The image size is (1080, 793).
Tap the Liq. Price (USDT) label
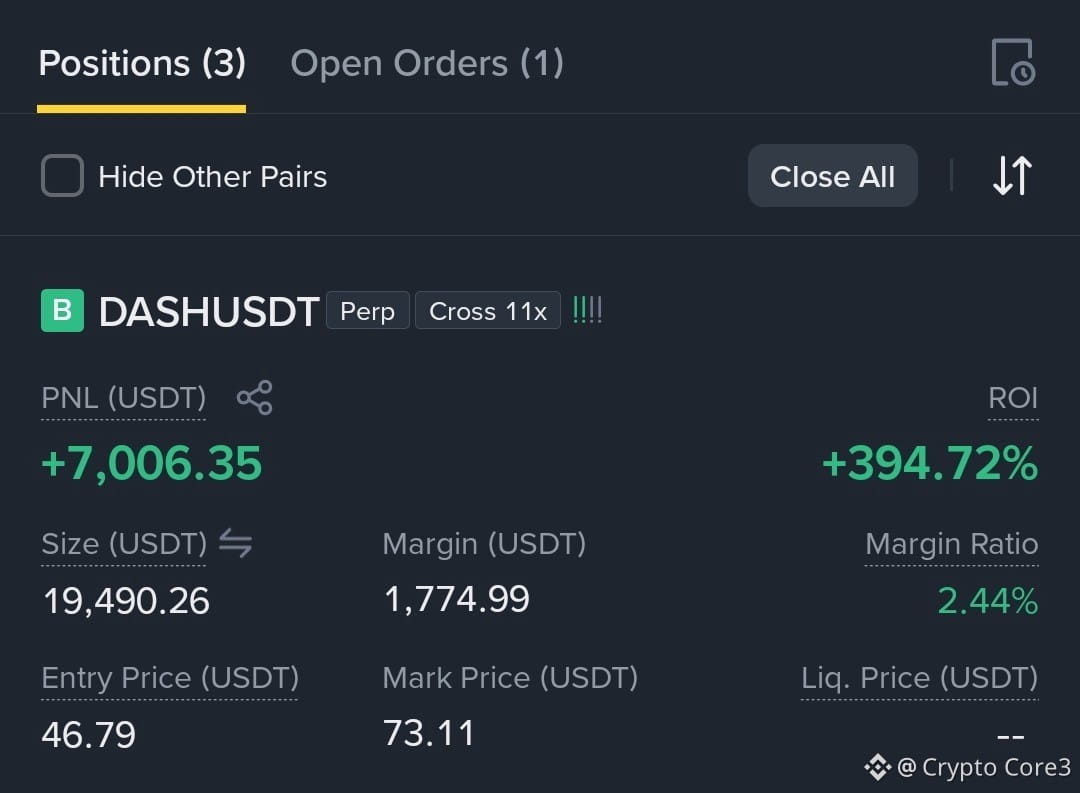tap(919, 678)
